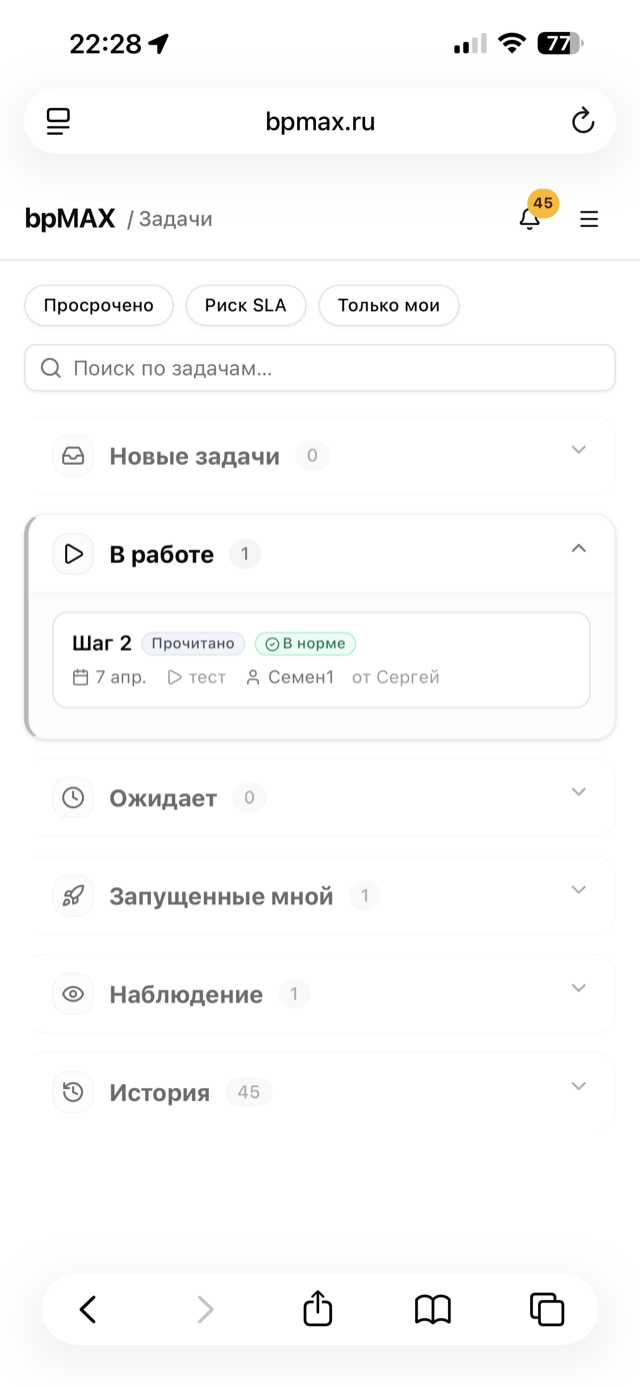Collapse the В работе section
640x1387 pixels.
coord(578,548)
